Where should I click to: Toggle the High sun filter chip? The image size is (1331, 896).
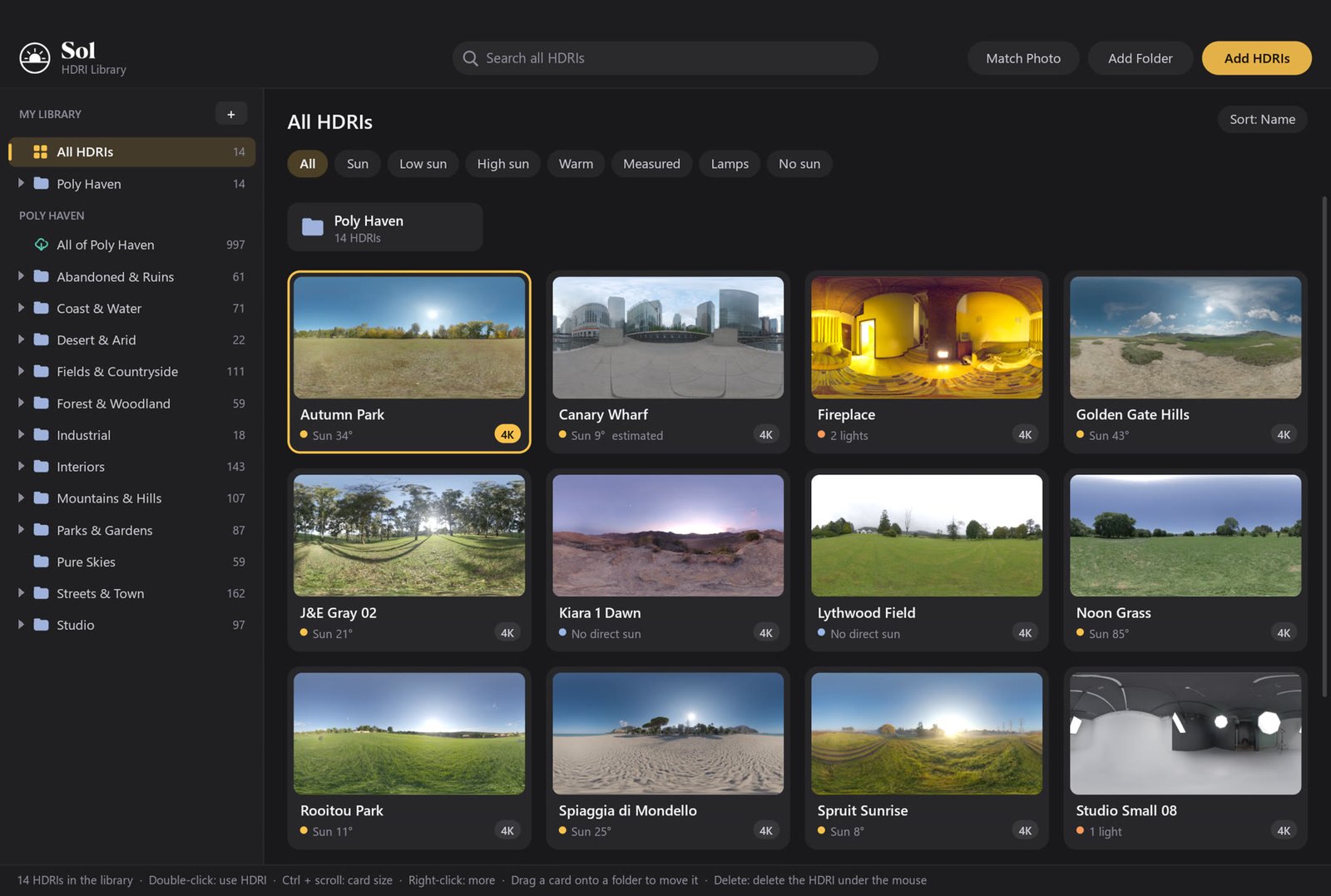point(502,164)
